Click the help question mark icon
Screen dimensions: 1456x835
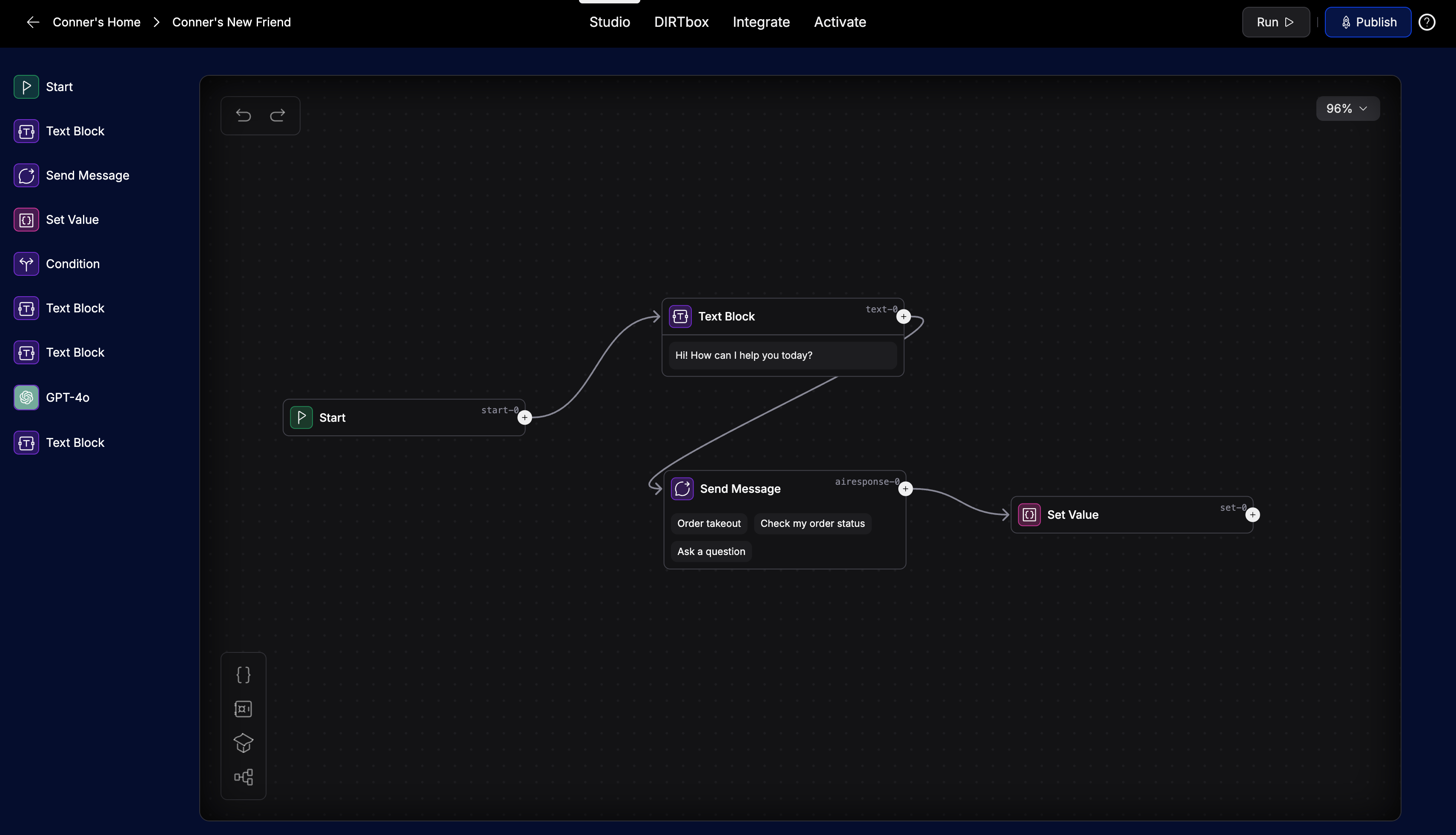1427,23
